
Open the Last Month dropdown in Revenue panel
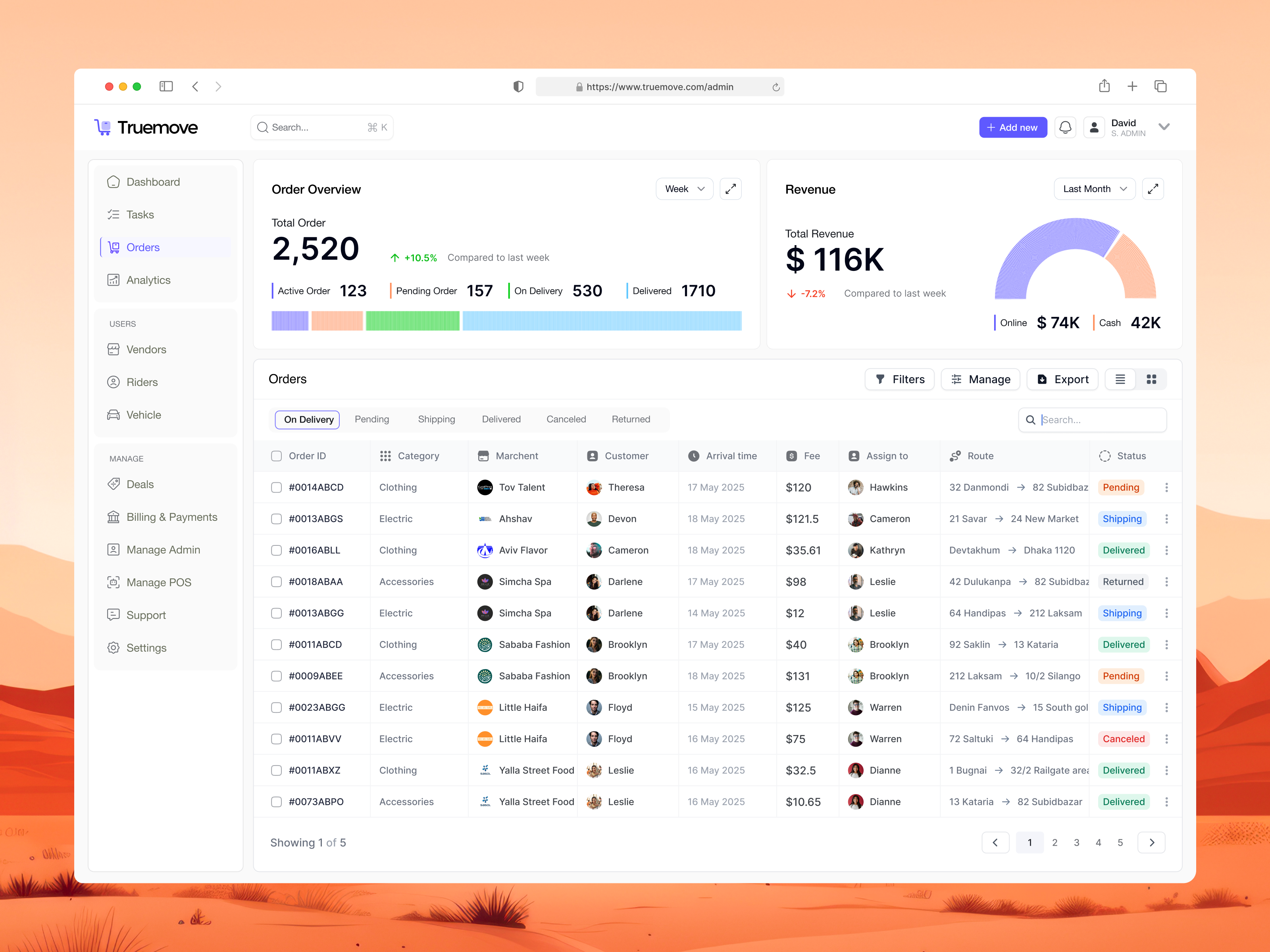pos(1094,188)
